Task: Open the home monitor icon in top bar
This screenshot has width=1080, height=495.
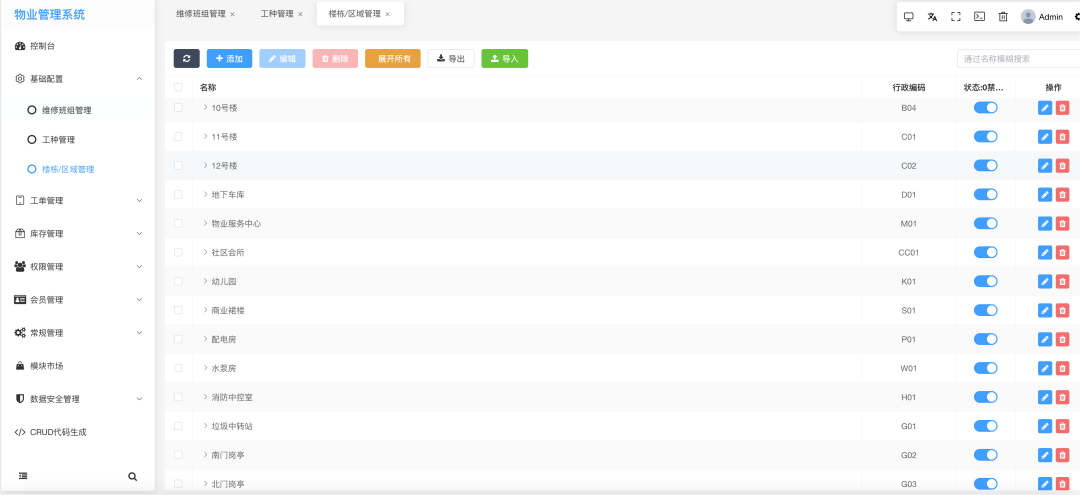Action: point(908,17)
